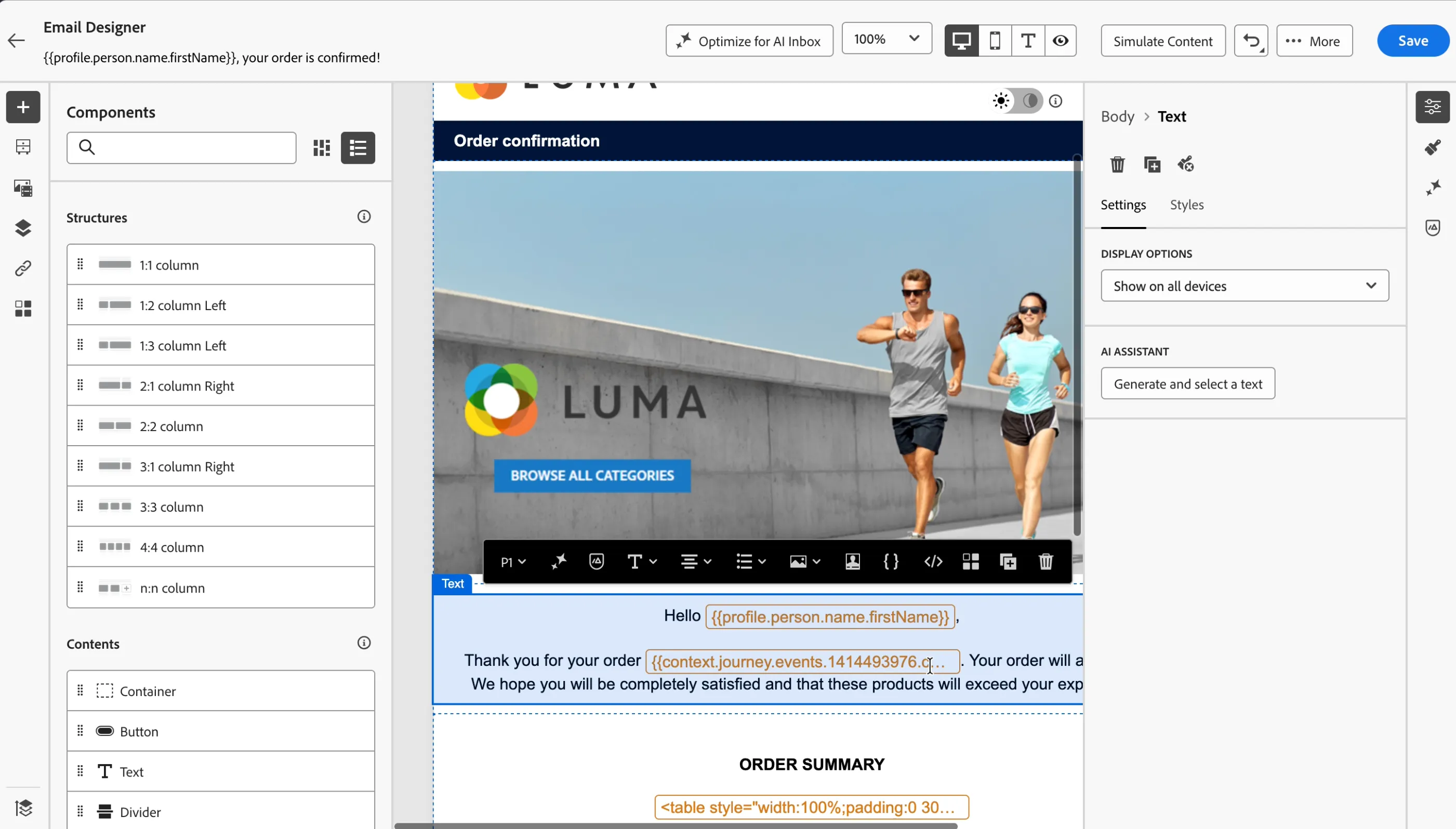Toggle the live preview eye icon
Image resolution: width=1456 pixels, height=829 pixels.
pos(1060,41)
